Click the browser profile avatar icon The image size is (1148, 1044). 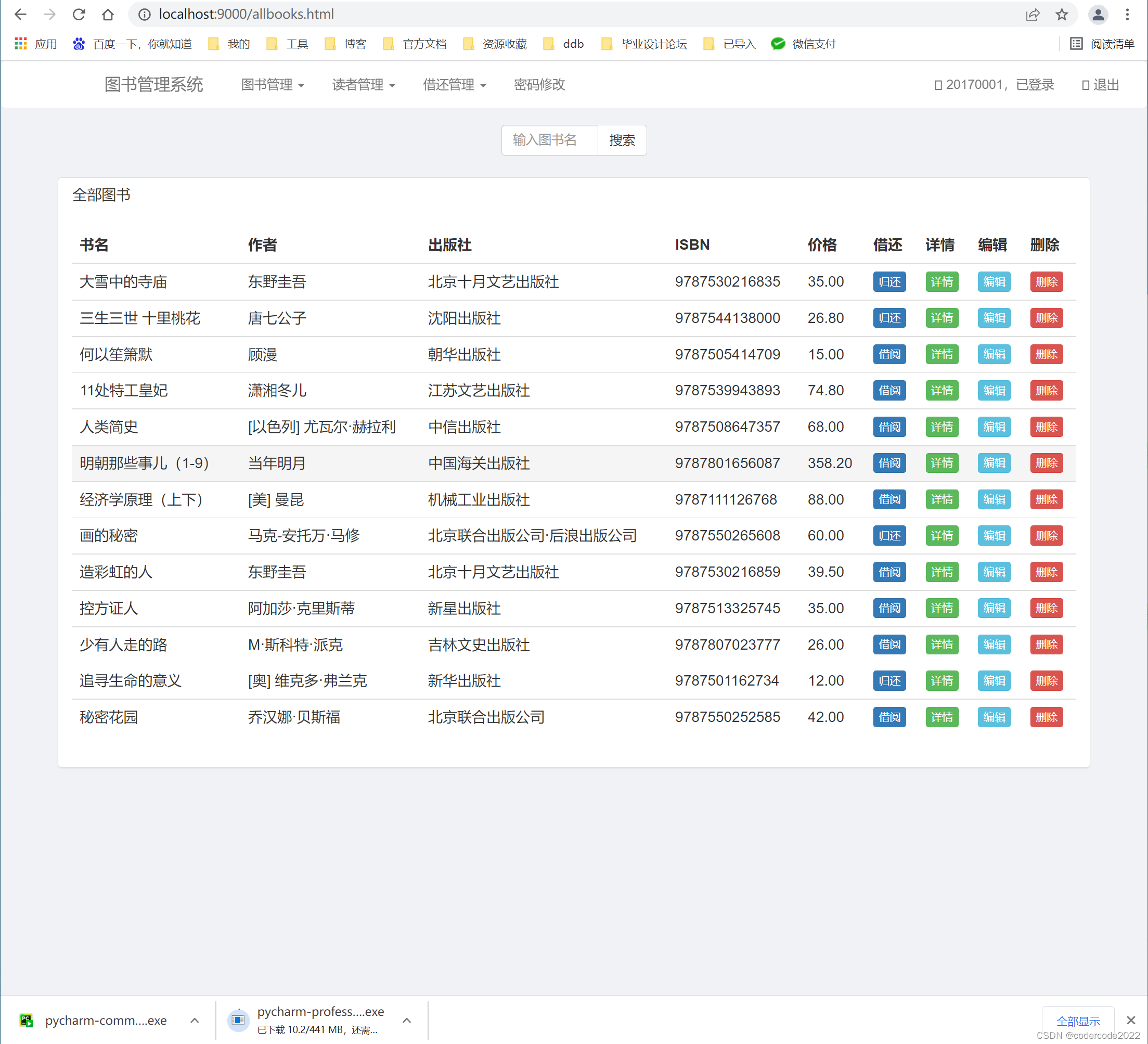click(x=1099, y=14)
